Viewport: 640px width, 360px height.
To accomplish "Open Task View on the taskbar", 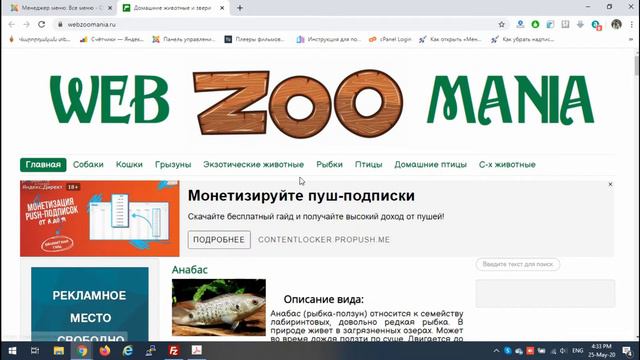I will click(35, 351).
